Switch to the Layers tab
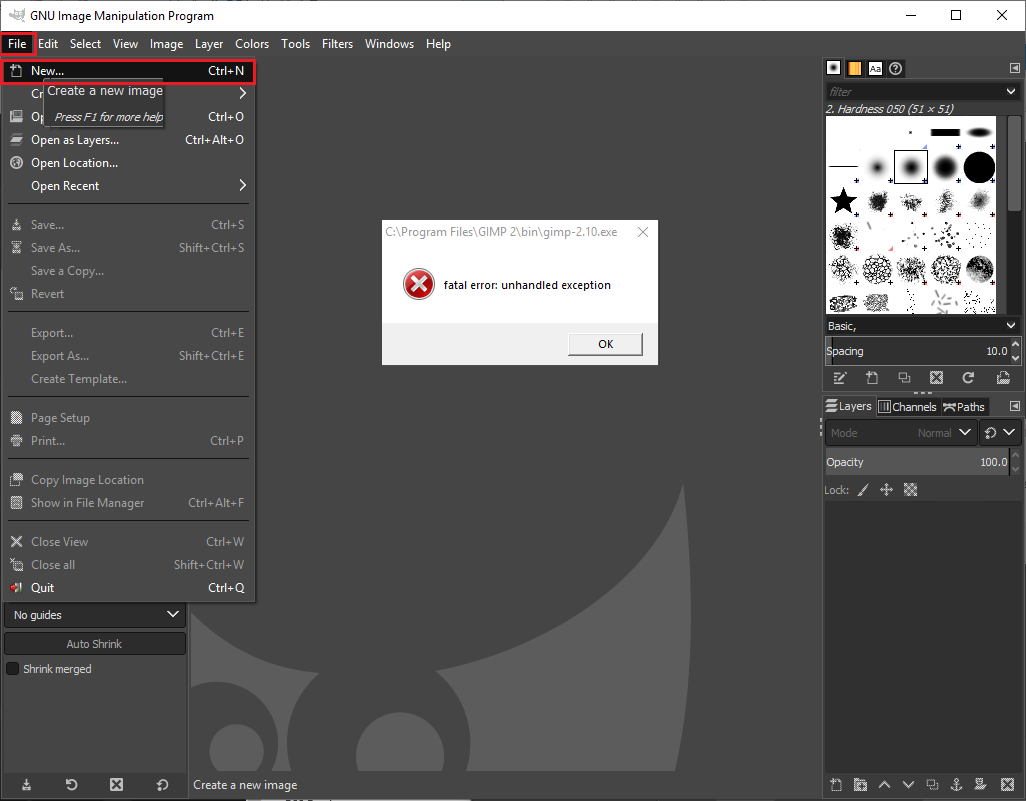This screenshot has height=801, width=1026. tap(849, 406)
